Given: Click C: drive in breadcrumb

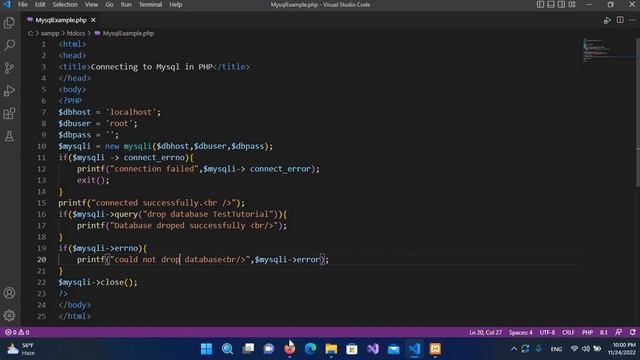Looking at the screenshot, I should (31, 33).
